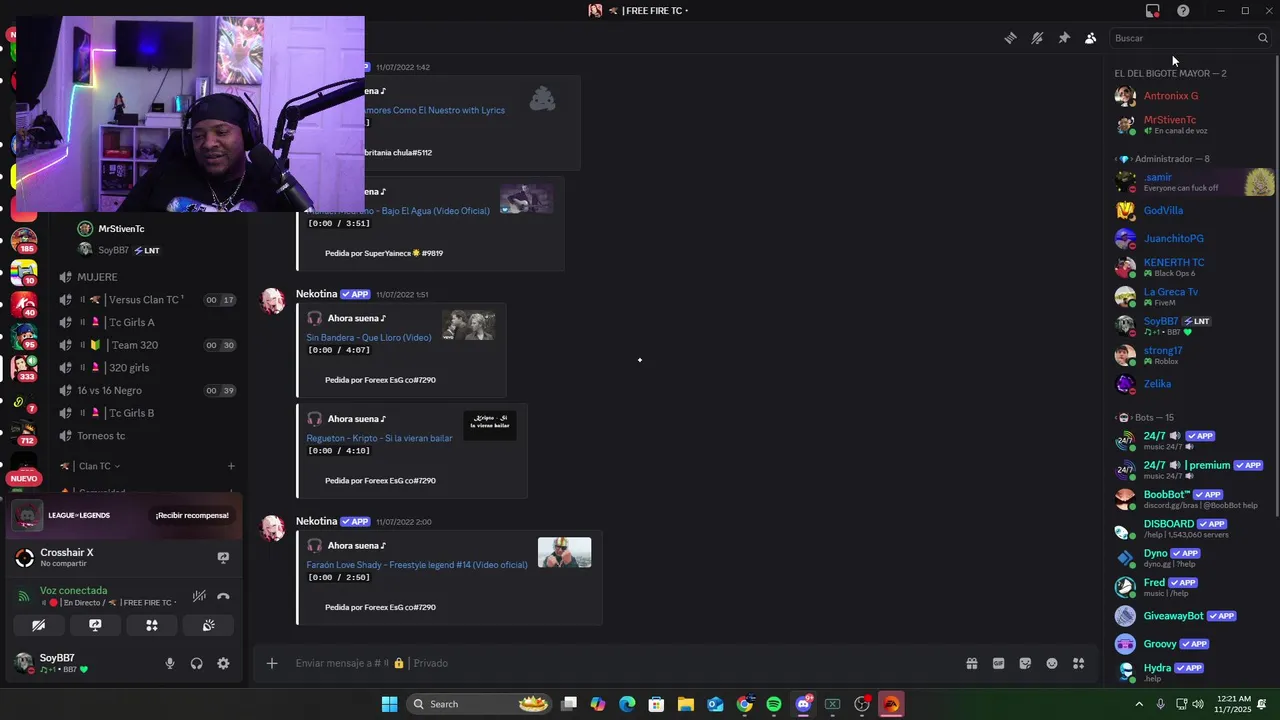The height and width of the screenshot is (720, 1280).
Task: Join the Tc Girls A voice channel
Action: tap(146, 322)
